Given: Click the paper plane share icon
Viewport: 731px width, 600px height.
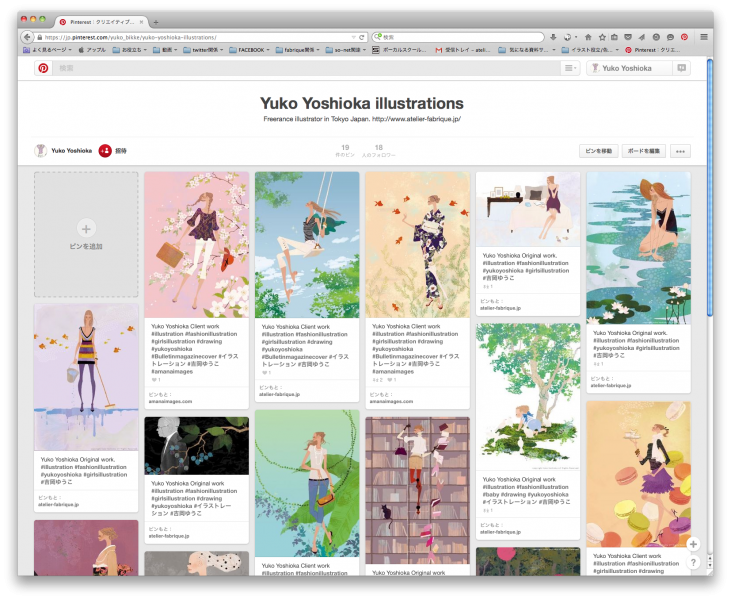Looking at the screenshot, I should [x=641, y=37].
